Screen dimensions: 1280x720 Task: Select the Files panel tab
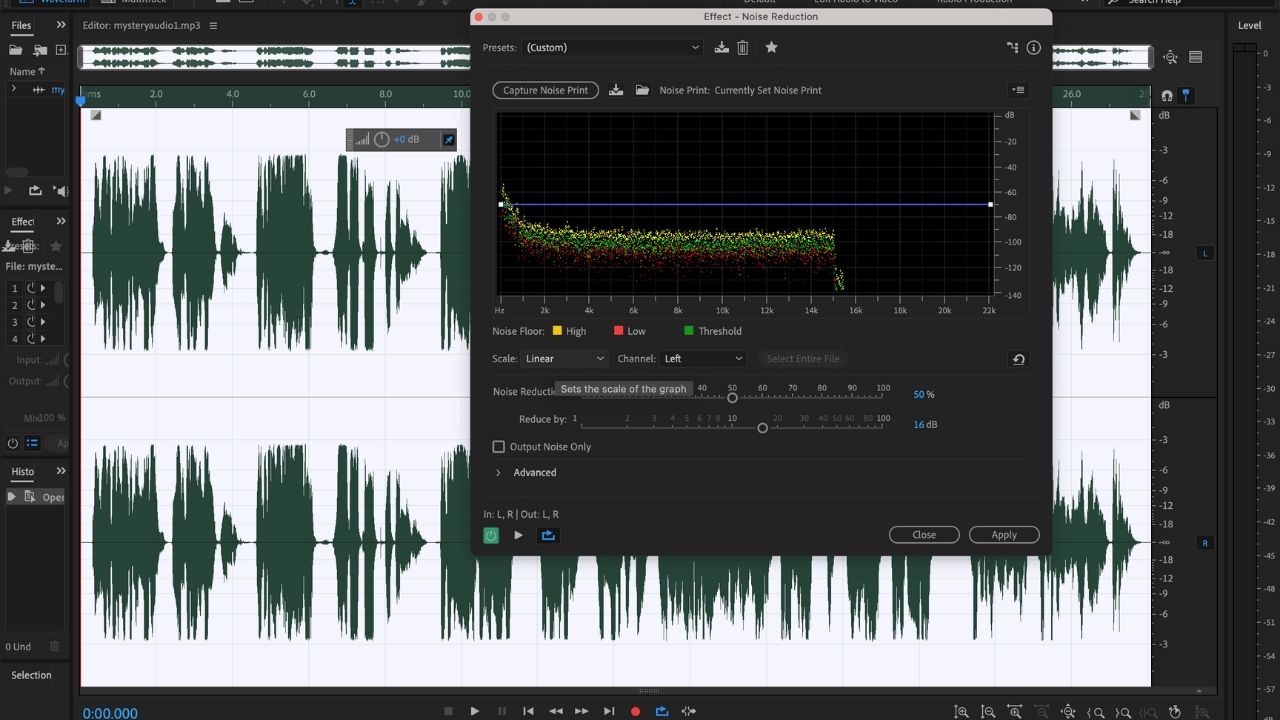coord(21,25)
